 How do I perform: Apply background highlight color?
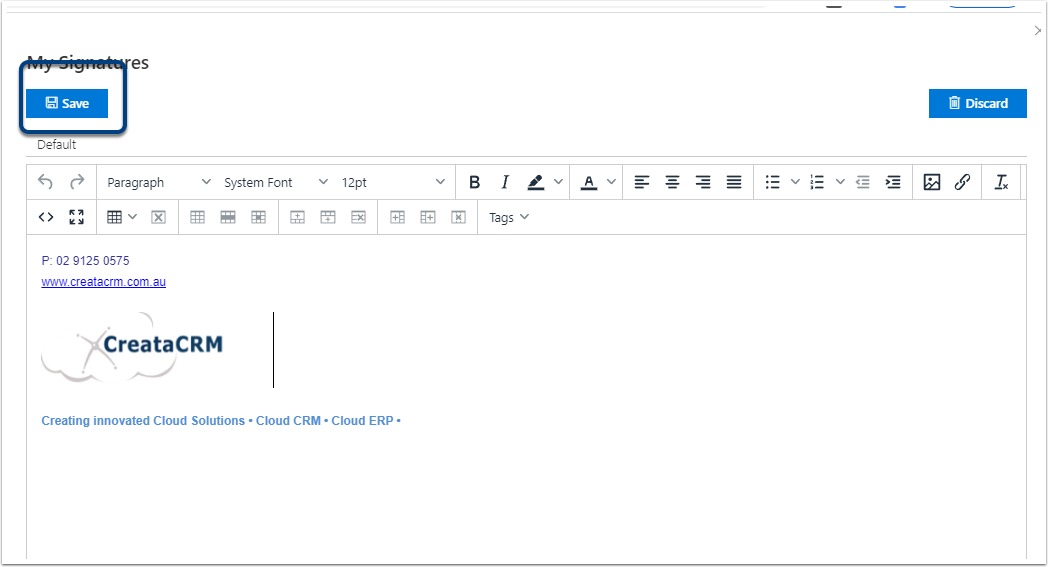click(x=535, y=182)
